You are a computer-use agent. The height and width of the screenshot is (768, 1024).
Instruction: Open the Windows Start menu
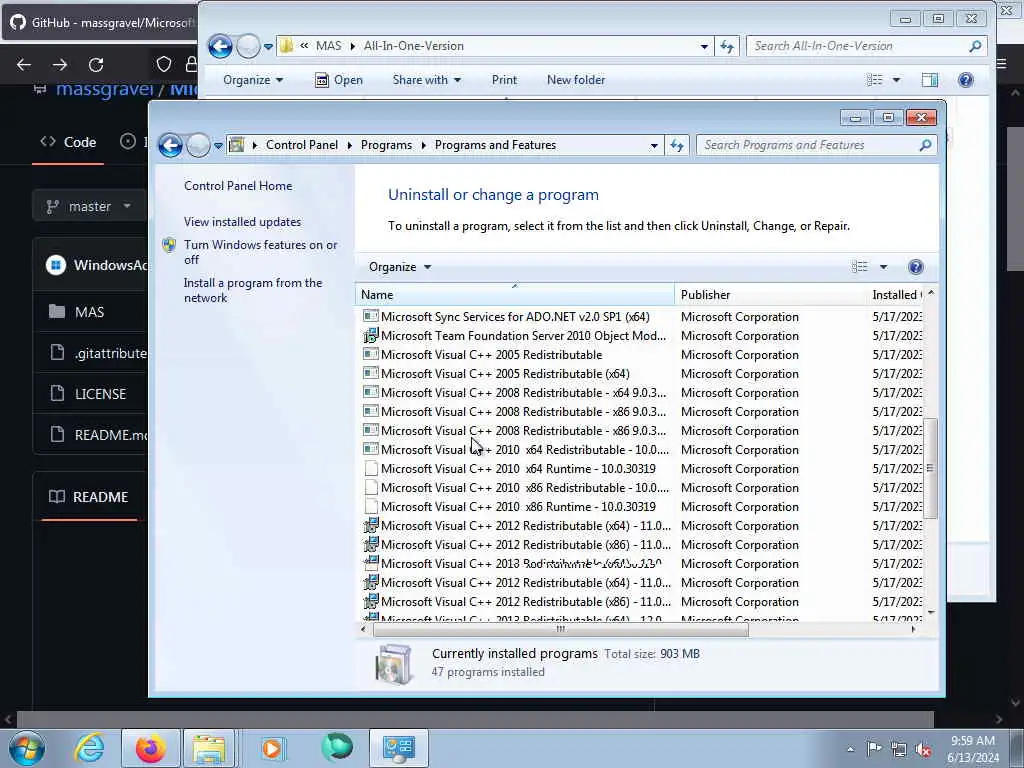(26, 748)
